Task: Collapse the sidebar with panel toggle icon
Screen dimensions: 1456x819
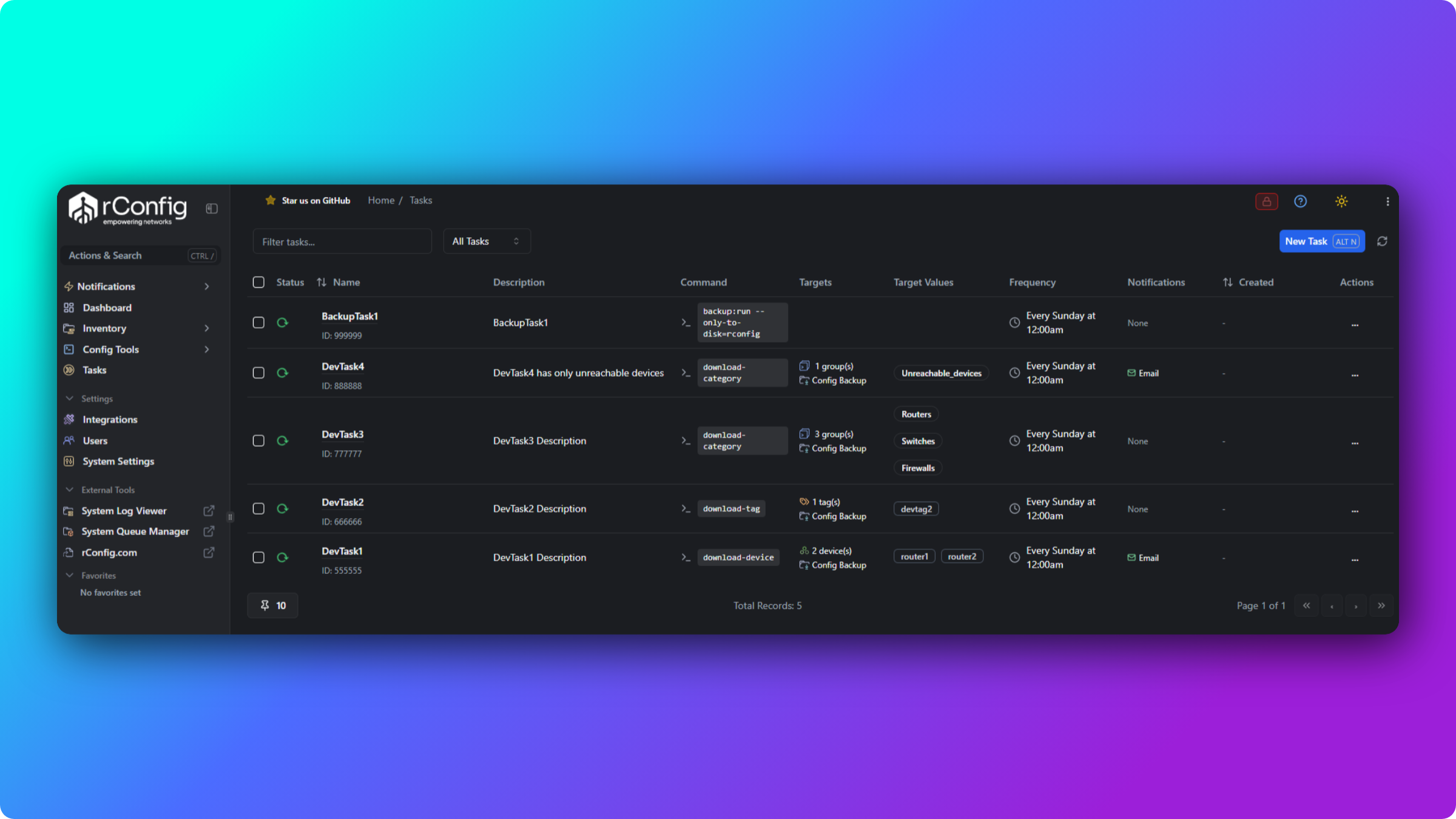Action: tap(212, 209)
